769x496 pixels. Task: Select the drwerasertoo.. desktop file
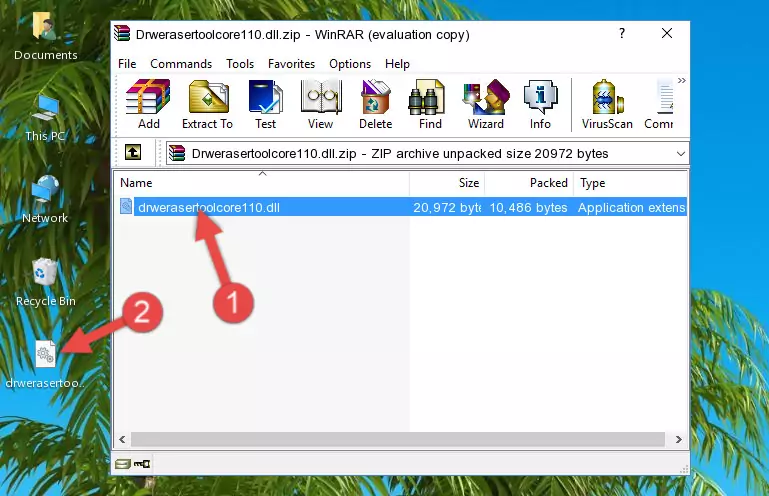pyautogui.click(x=45, y=365)
